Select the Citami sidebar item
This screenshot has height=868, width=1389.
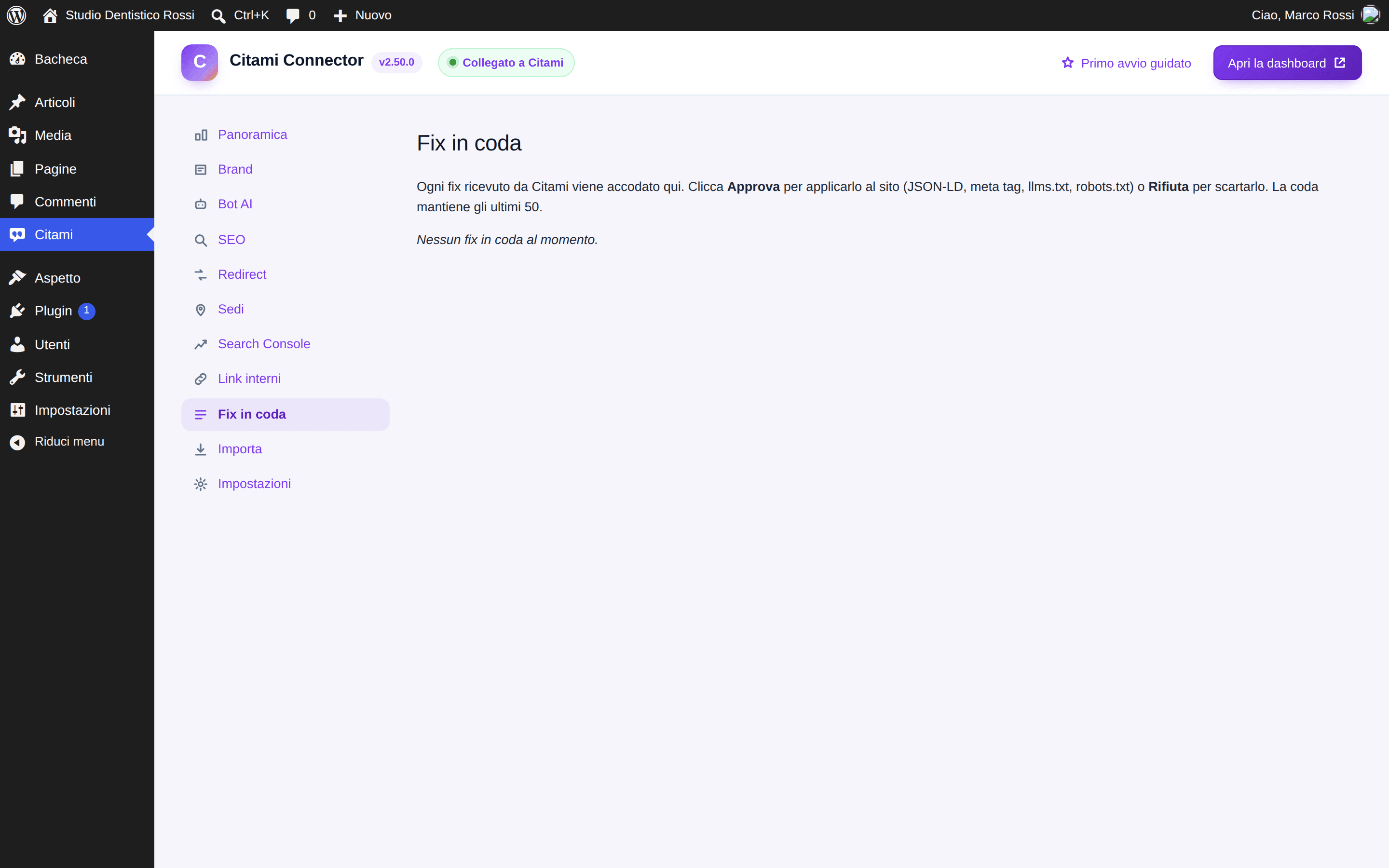click(x=77, y=234)
